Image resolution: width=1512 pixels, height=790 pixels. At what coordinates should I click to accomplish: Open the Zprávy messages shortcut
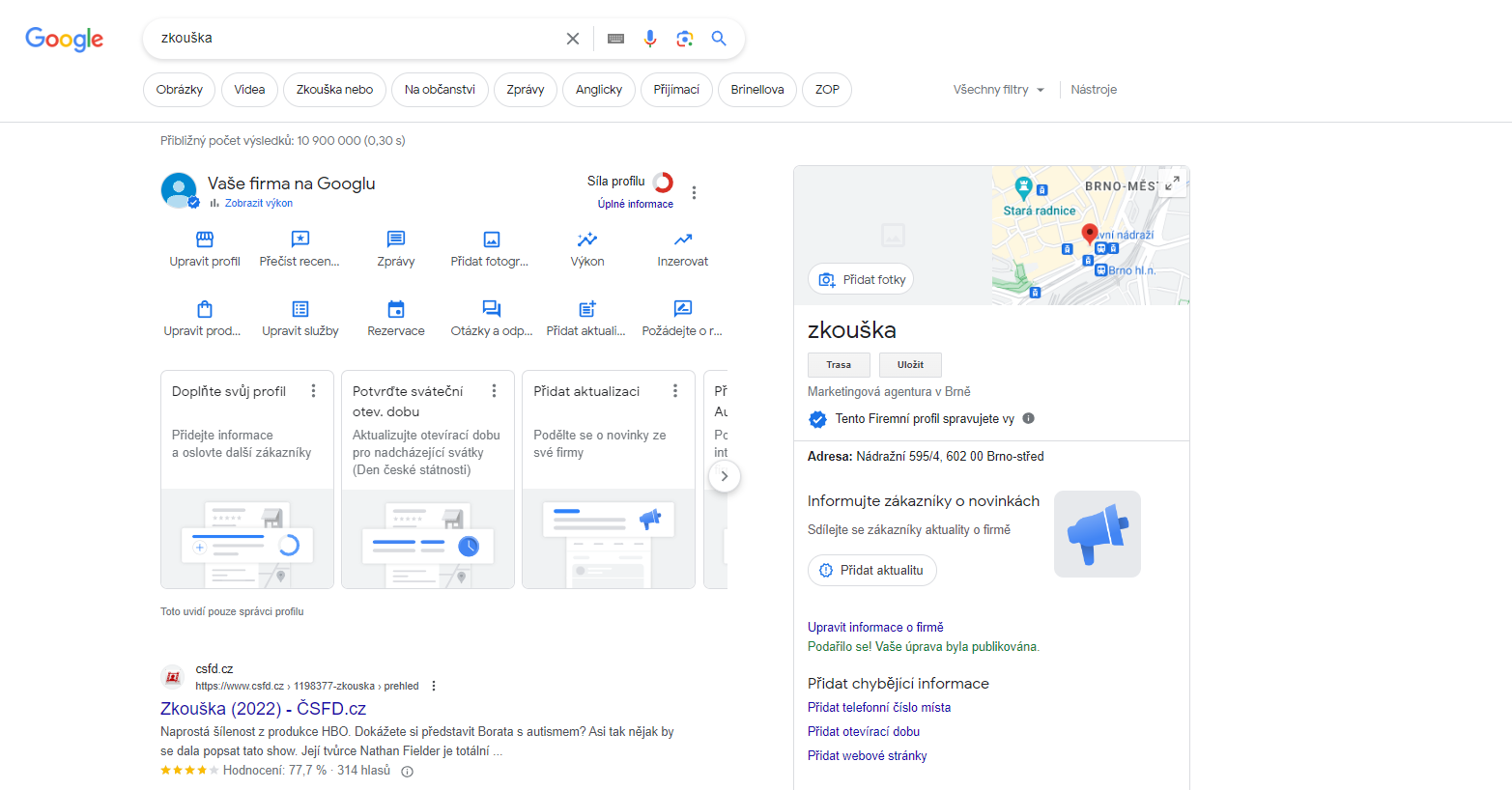[x=396, y=249]
